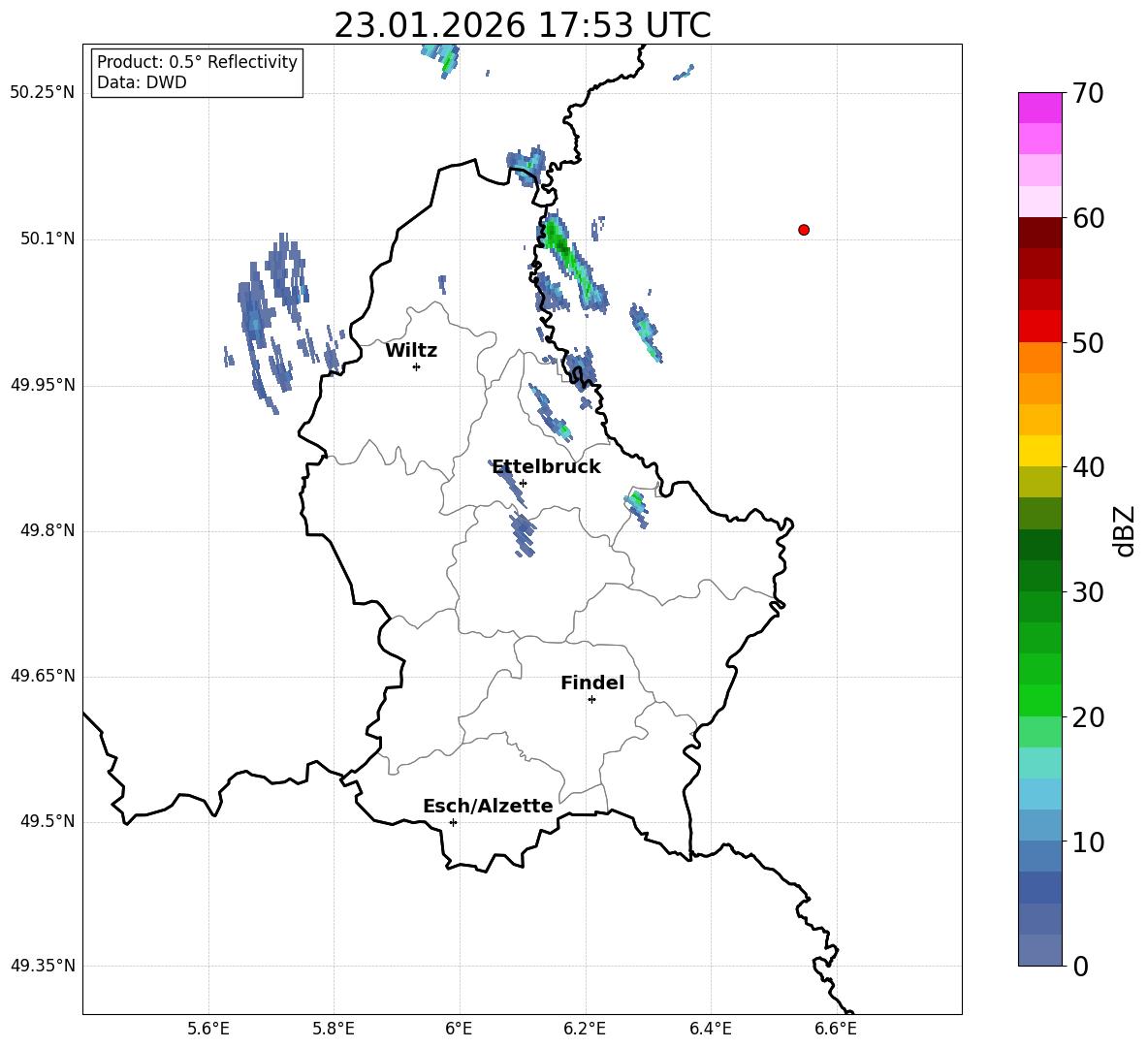This screenshot has height=1048, width=1148.
Task: Click the 50.1°N latitude label
Action: (48, 238)
